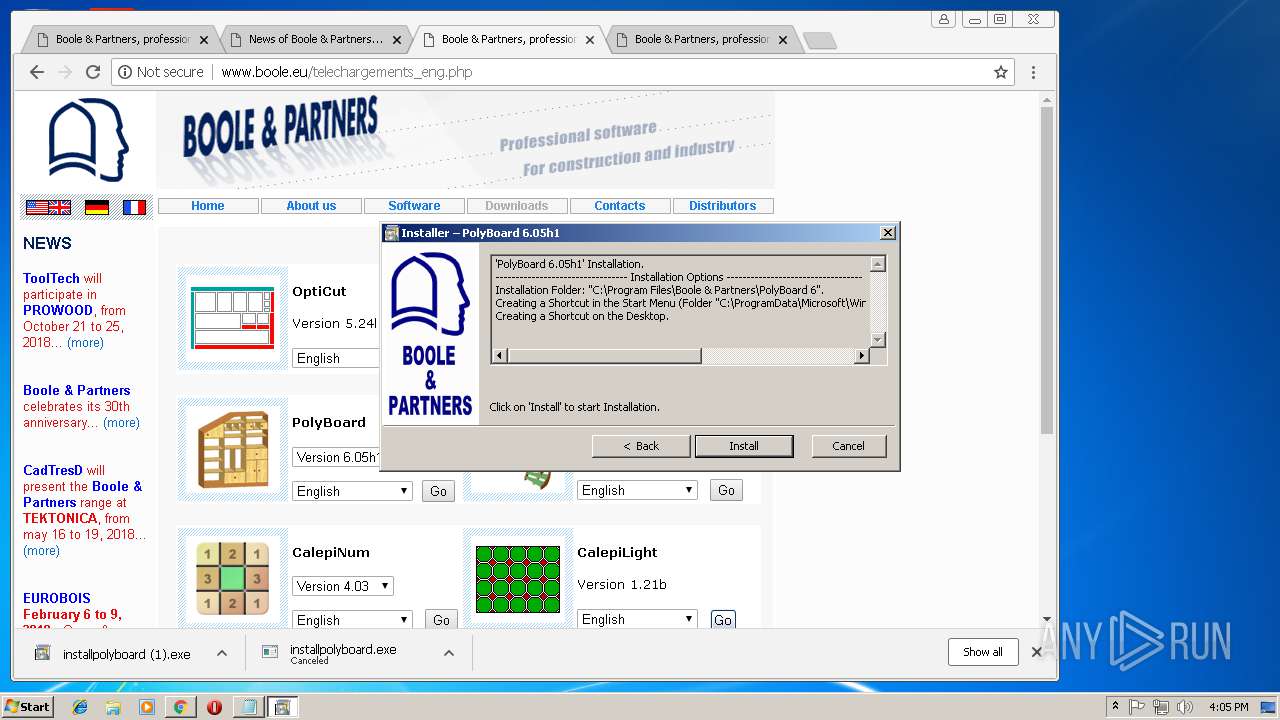The height and width of the screenshot is (720, 1280).
Task: Open the PolyBoard version dropdown
Action: tap(337, 457)
